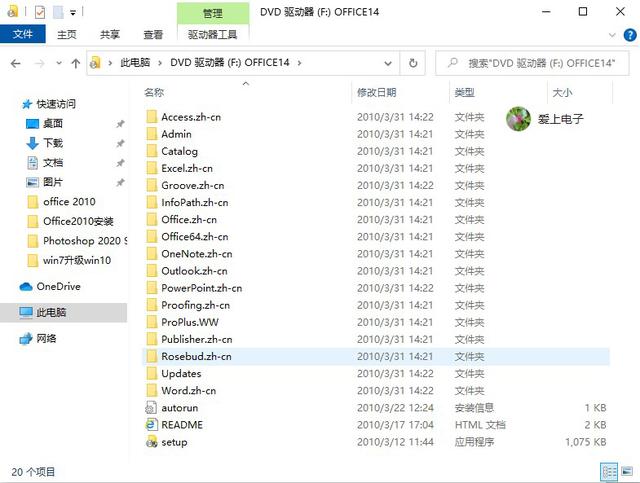Screen dimensions: 640x483
Task: Sort by the 大小 column header
Action: tap(562, 93)
